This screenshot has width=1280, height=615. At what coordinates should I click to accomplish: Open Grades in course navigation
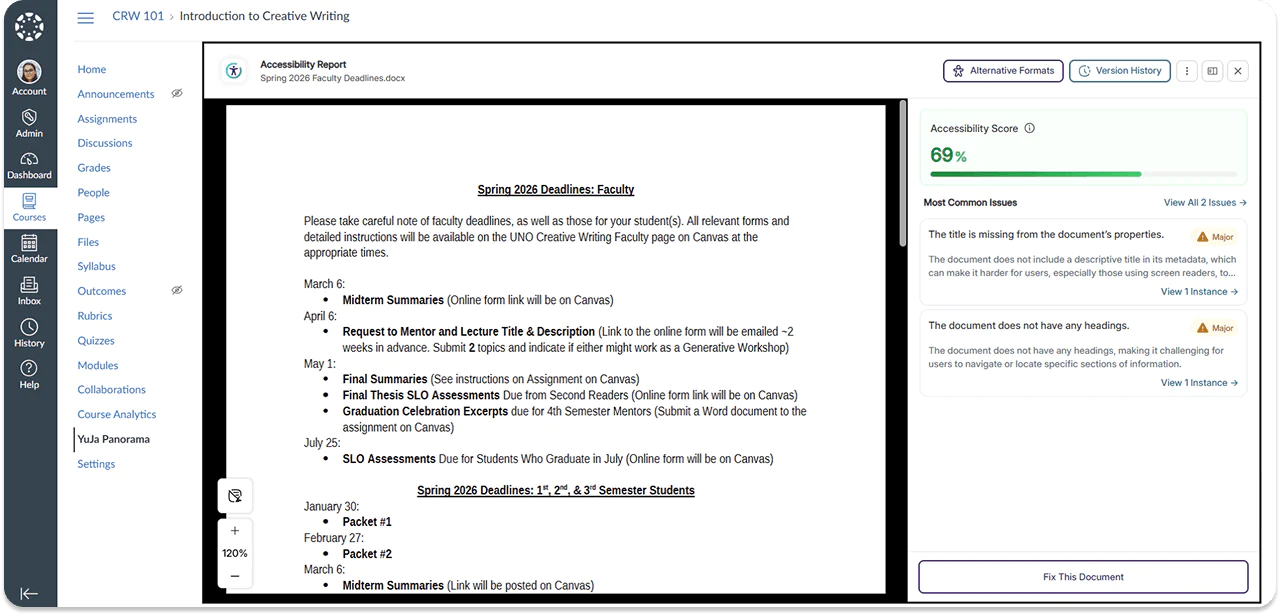(x=94, y=168)
